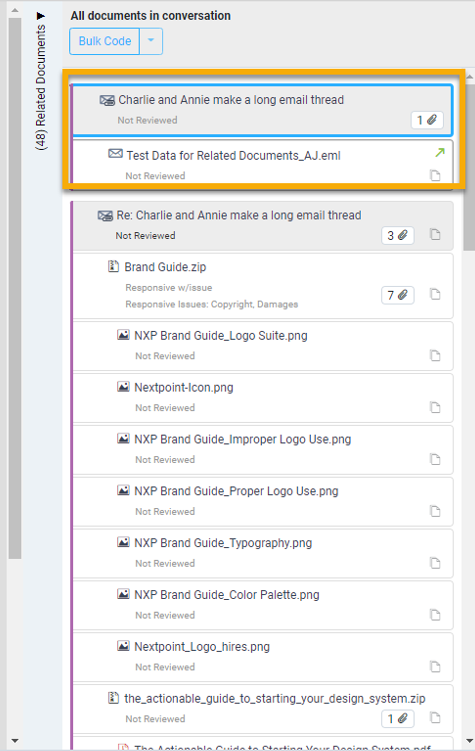Image resolution: width=475 pixels, height=751 pixels.
Task: Expand the 7 attachments badge on Brand Guide.zip
Action: tap(397, 295)
